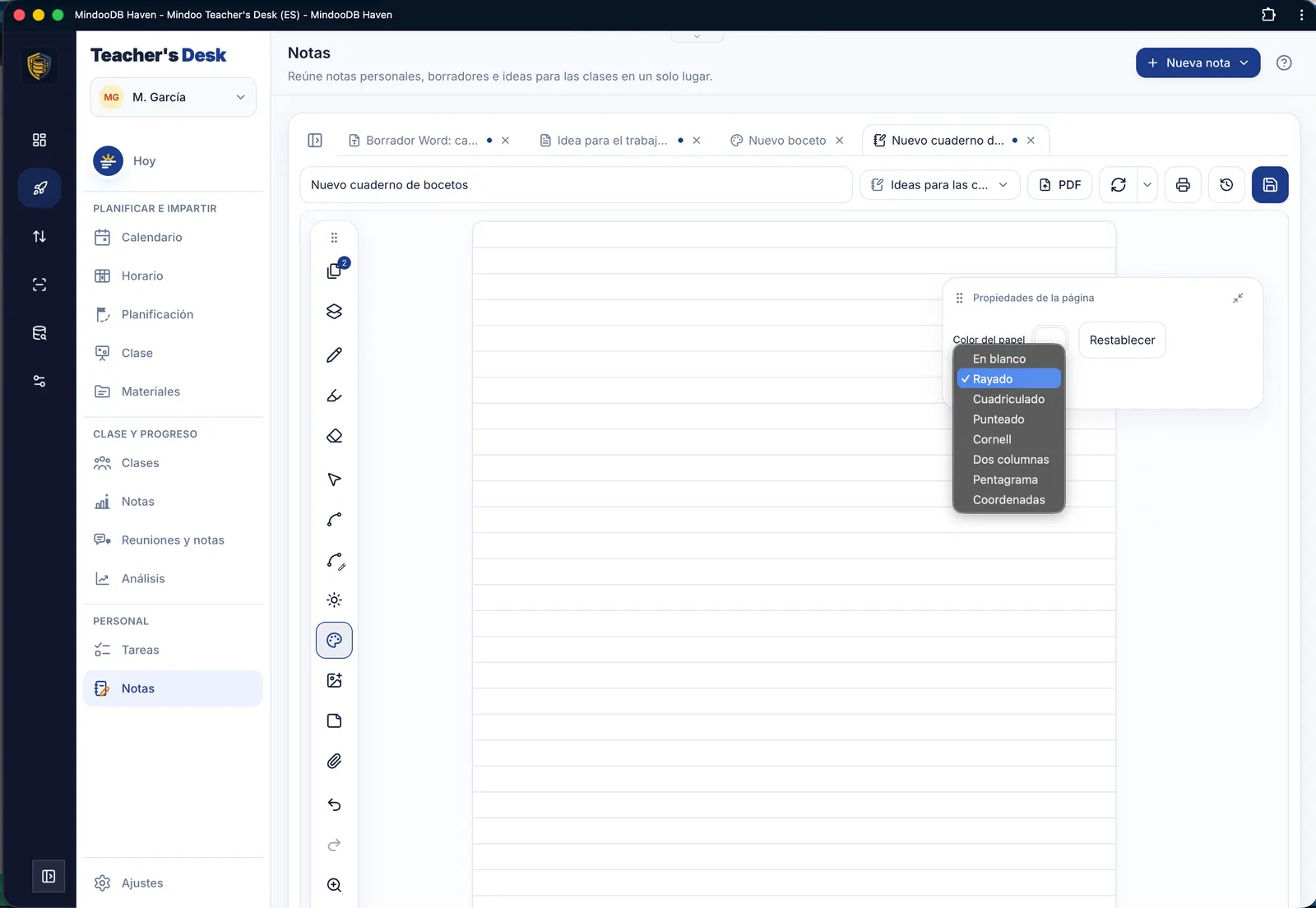Save the note with the blue save icon

click(1270, 185)
